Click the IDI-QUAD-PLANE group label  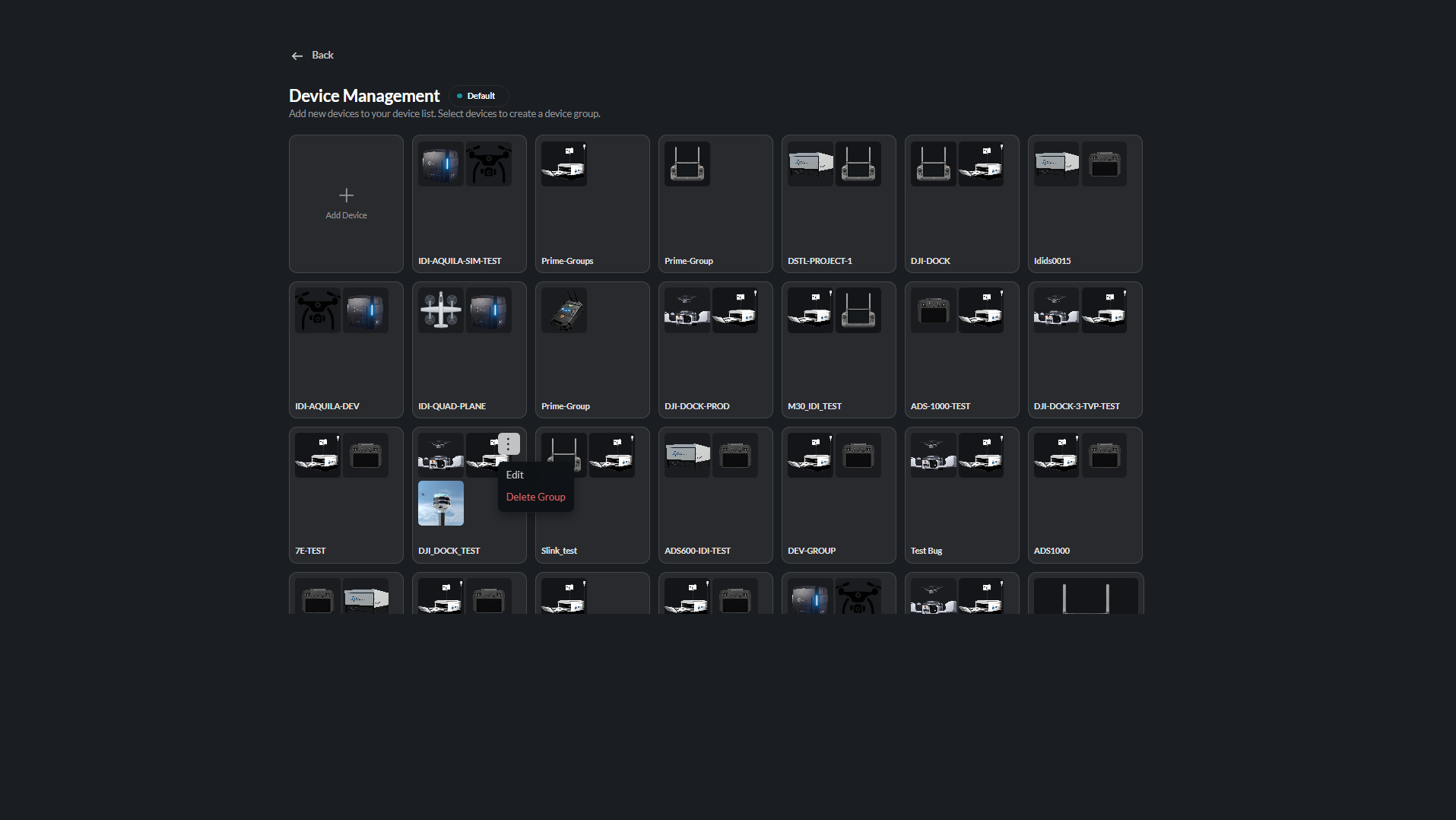pyautogui.click(x=452, y=406)
